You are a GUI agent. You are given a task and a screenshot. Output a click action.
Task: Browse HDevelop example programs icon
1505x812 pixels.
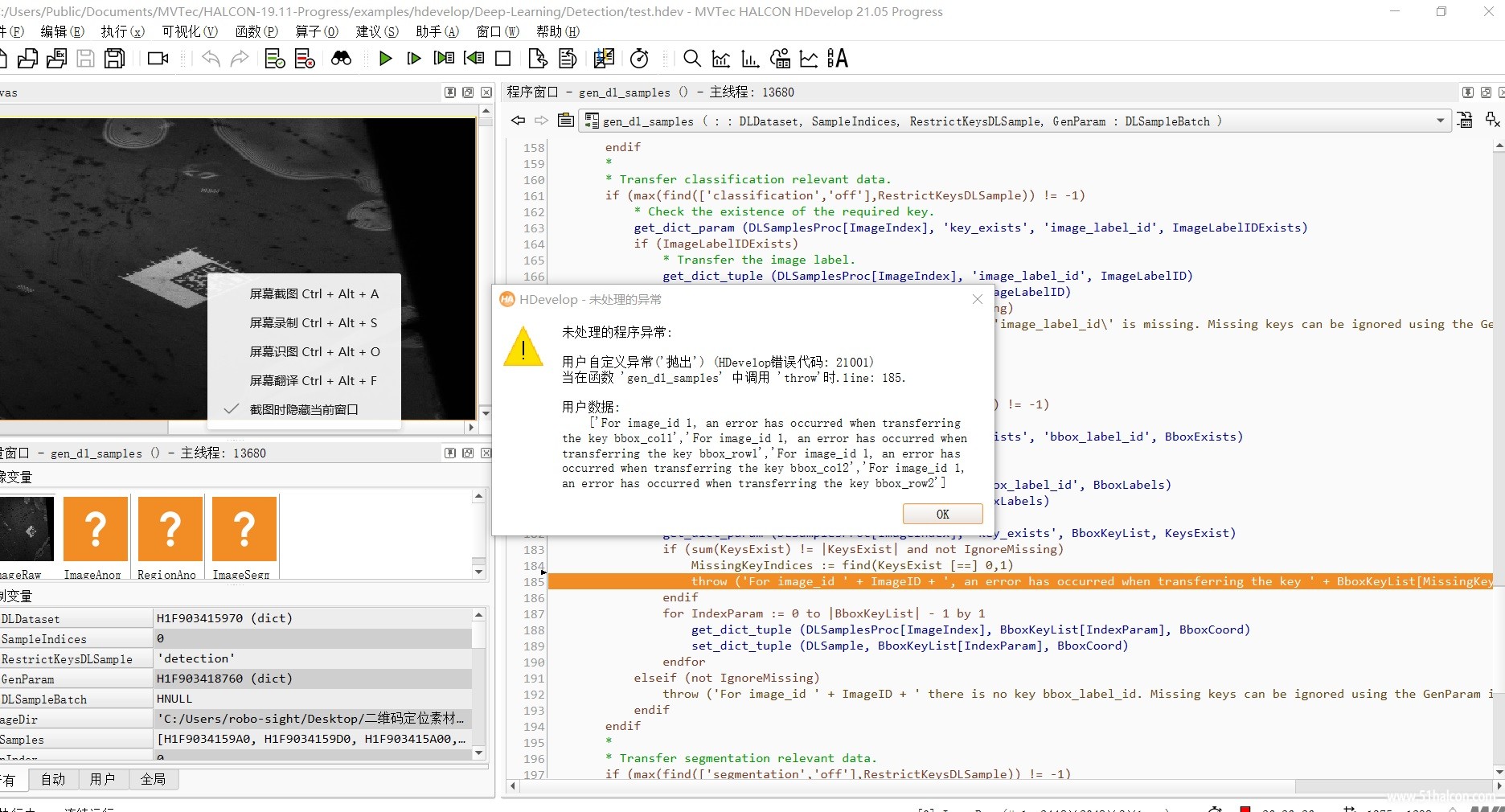point(56,59)
